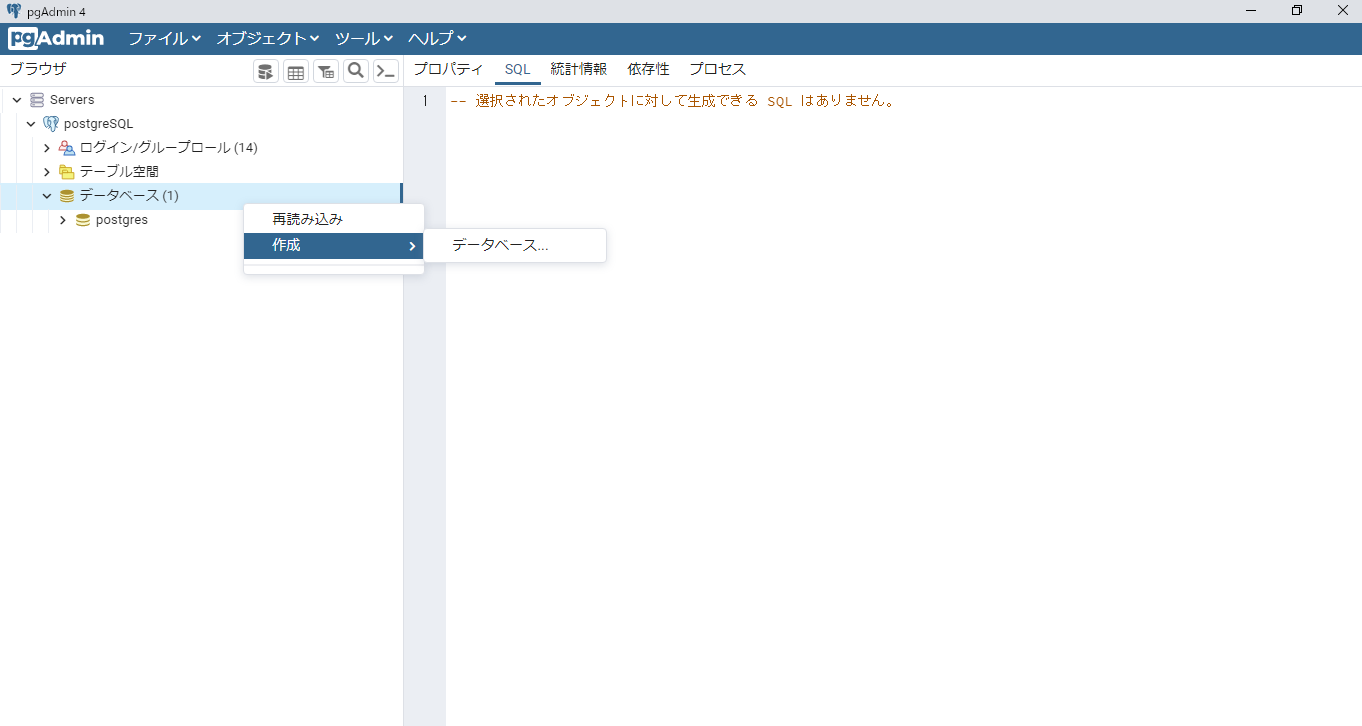Collapse the postgreSQL server node
The height and width of the screenshot is (726, 1362).
click(31, 124)
